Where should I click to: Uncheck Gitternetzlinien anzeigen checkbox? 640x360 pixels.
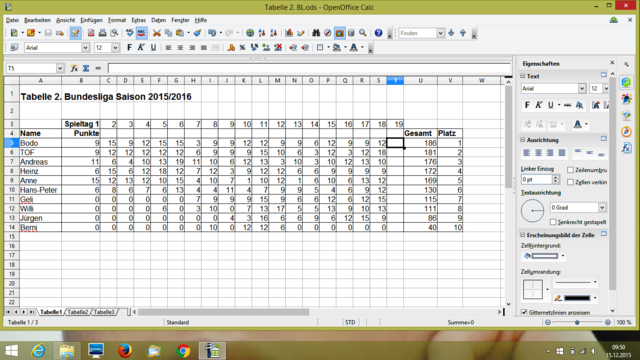[524, 312]
